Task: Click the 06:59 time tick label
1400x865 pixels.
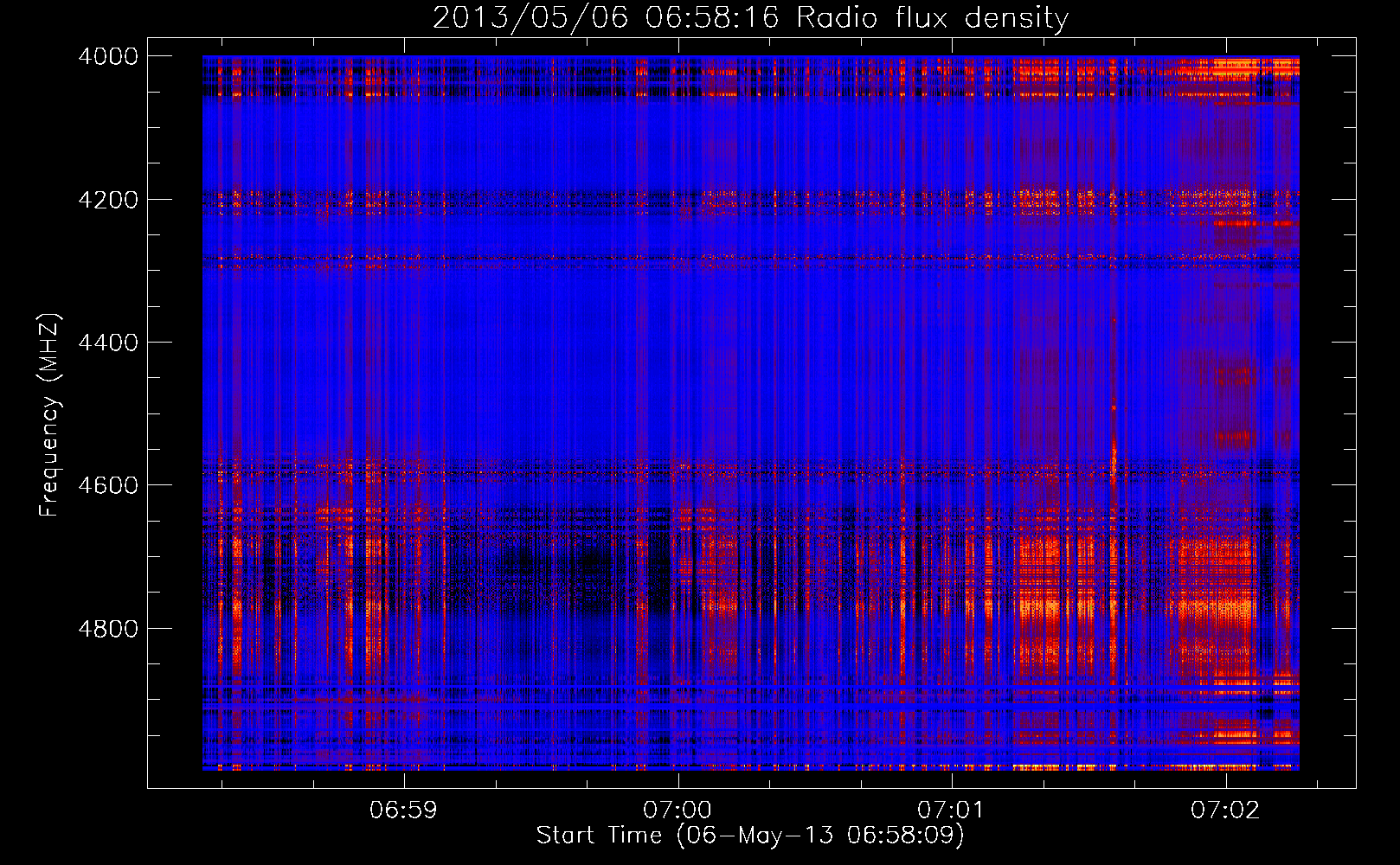Action: (x=403, y=810)
